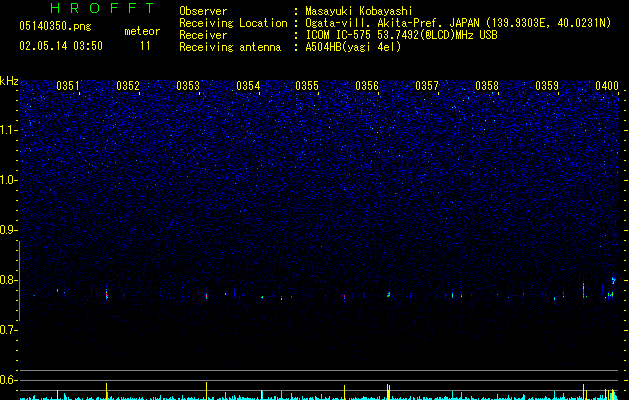The image size is (629, 400).
Task: Click the 0400 time marker
Action: pyautogui.click(x=607, y=86)
